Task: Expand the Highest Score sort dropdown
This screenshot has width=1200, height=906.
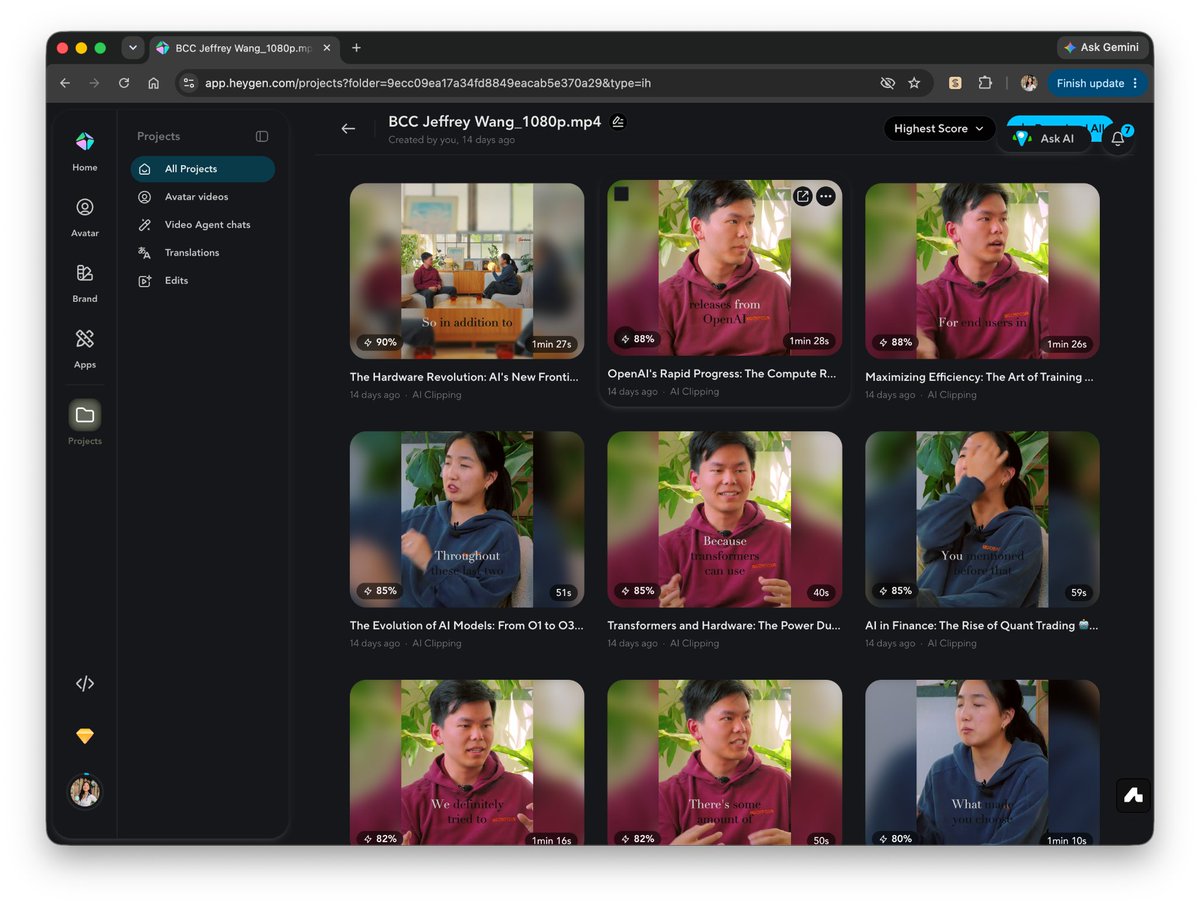Action: (940, 128)
